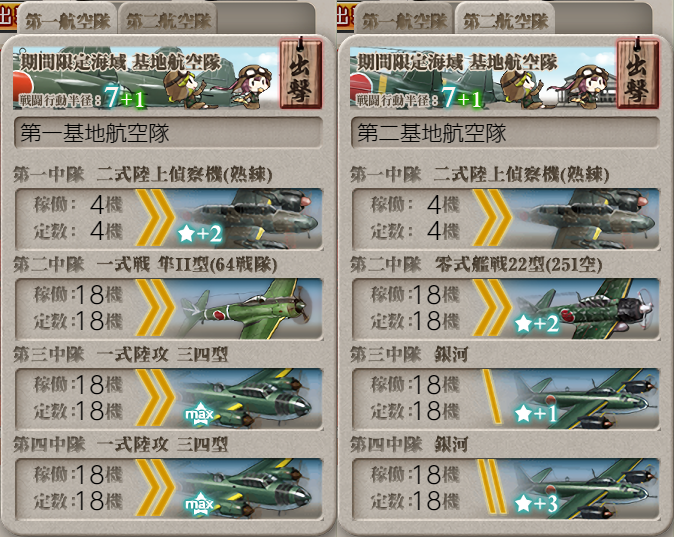Image resolution: width=674 pixels, height=537 pixels.
Task: Choose first base's third squadron 一式陸攻 三四型
Action: tap(168, 399)
